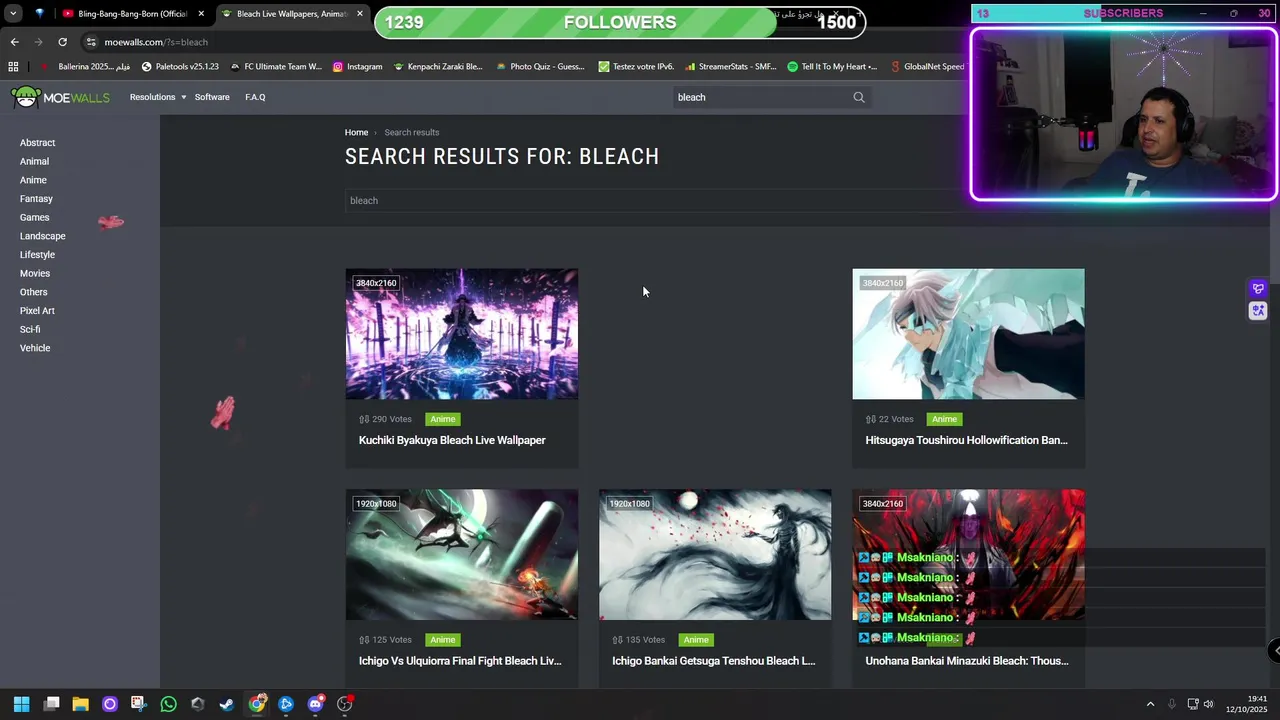The image size is (1280, 720).
Task: Open the browser apps grid icon
Action: pyautogui.click(x=13, y=67)
